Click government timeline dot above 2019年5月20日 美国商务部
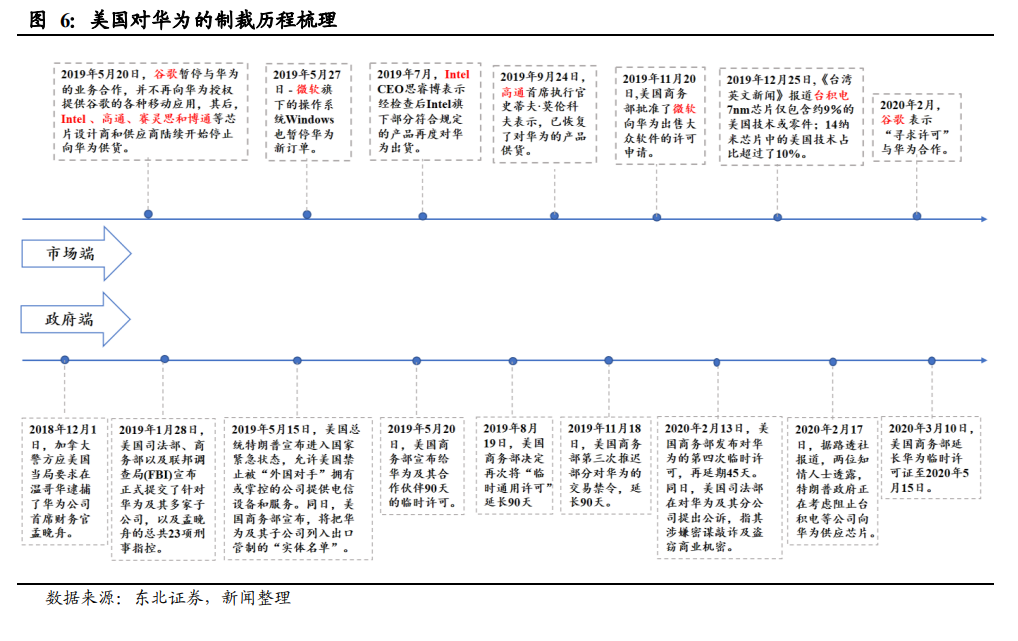This screenshot has height=641, width=1018. [417, 361]
